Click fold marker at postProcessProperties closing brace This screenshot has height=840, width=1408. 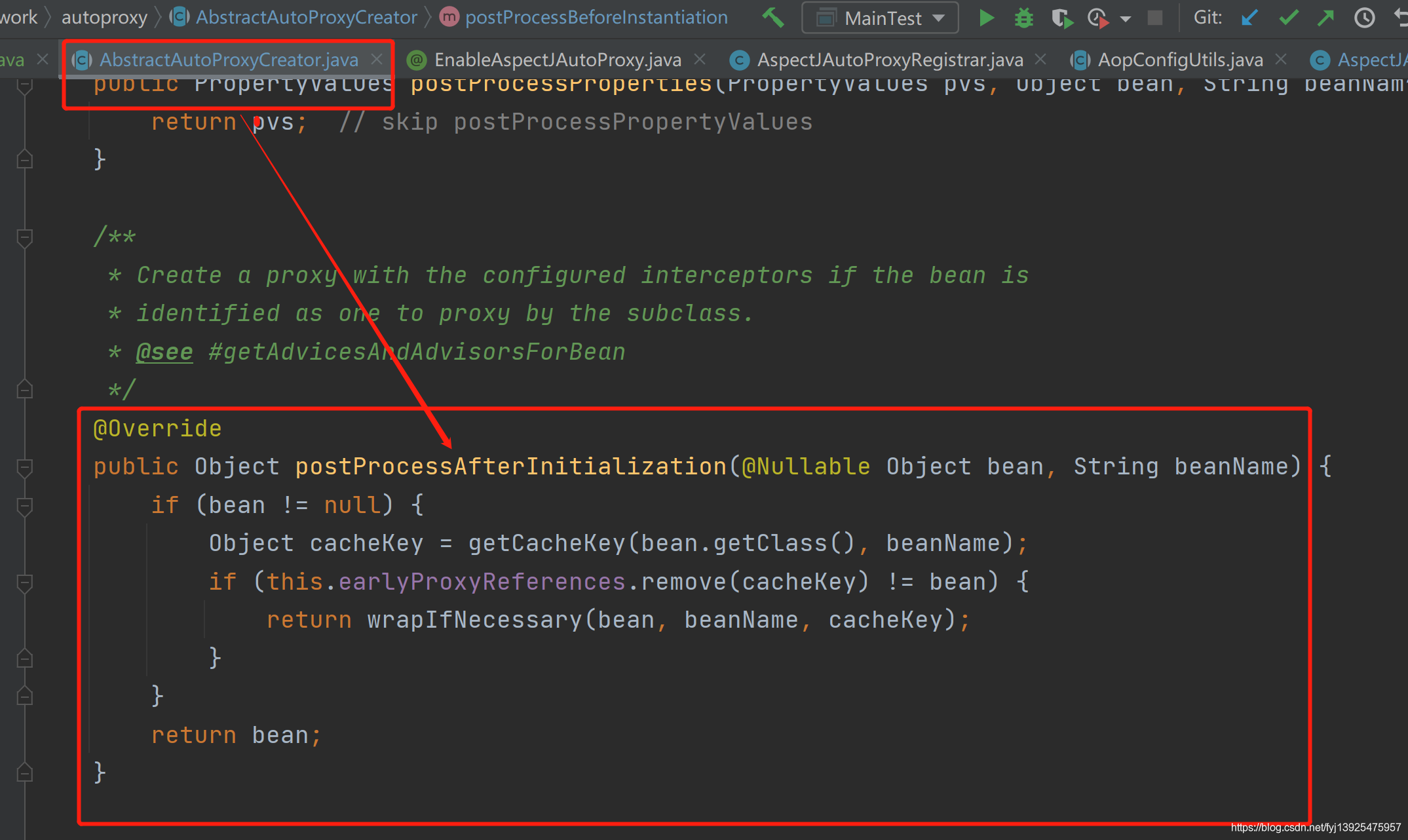25,159
